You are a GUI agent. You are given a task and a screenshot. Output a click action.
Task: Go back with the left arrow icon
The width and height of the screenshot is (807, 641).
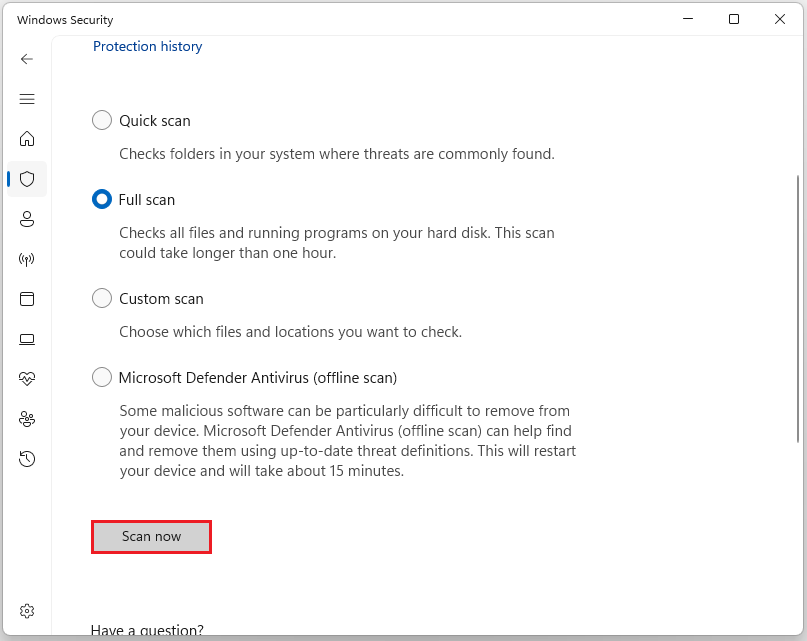point(27,59)
